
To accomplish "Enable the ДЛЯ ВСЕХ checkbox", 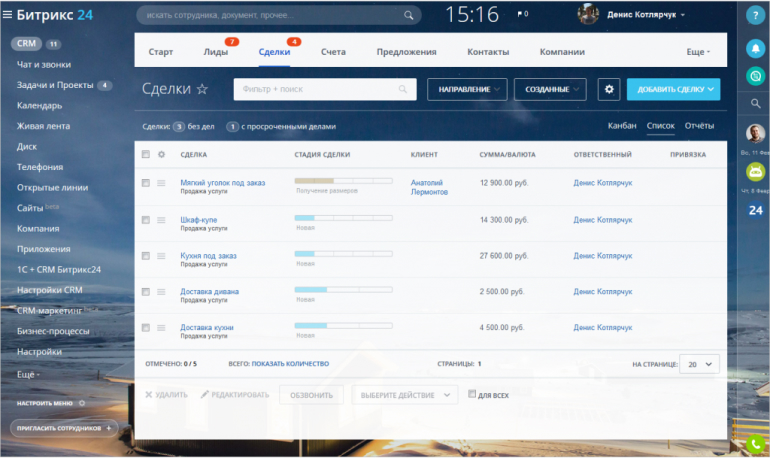I will [x=473, y=394].
